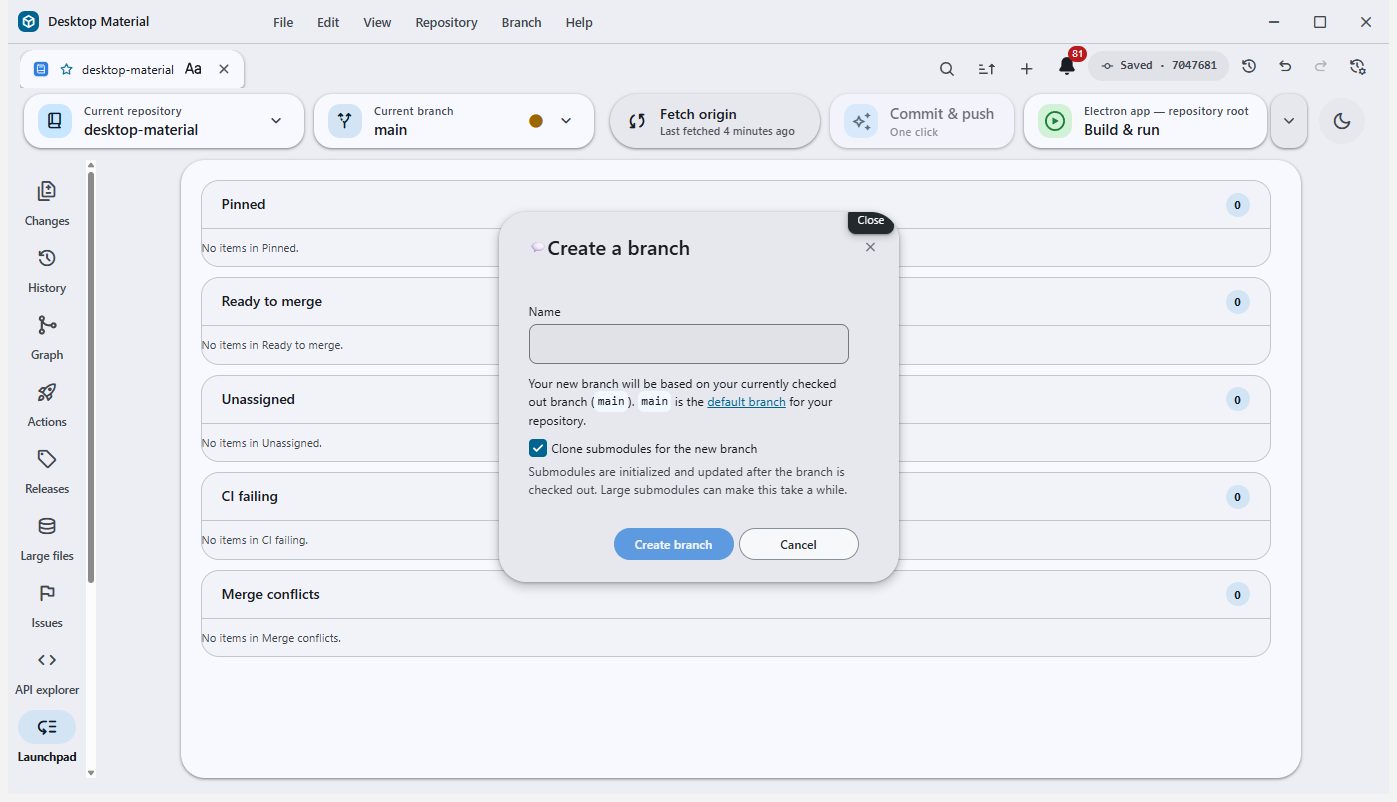Click the undo arrow icon
Screen dimensions: 1397x802
tap(1285, 66)
